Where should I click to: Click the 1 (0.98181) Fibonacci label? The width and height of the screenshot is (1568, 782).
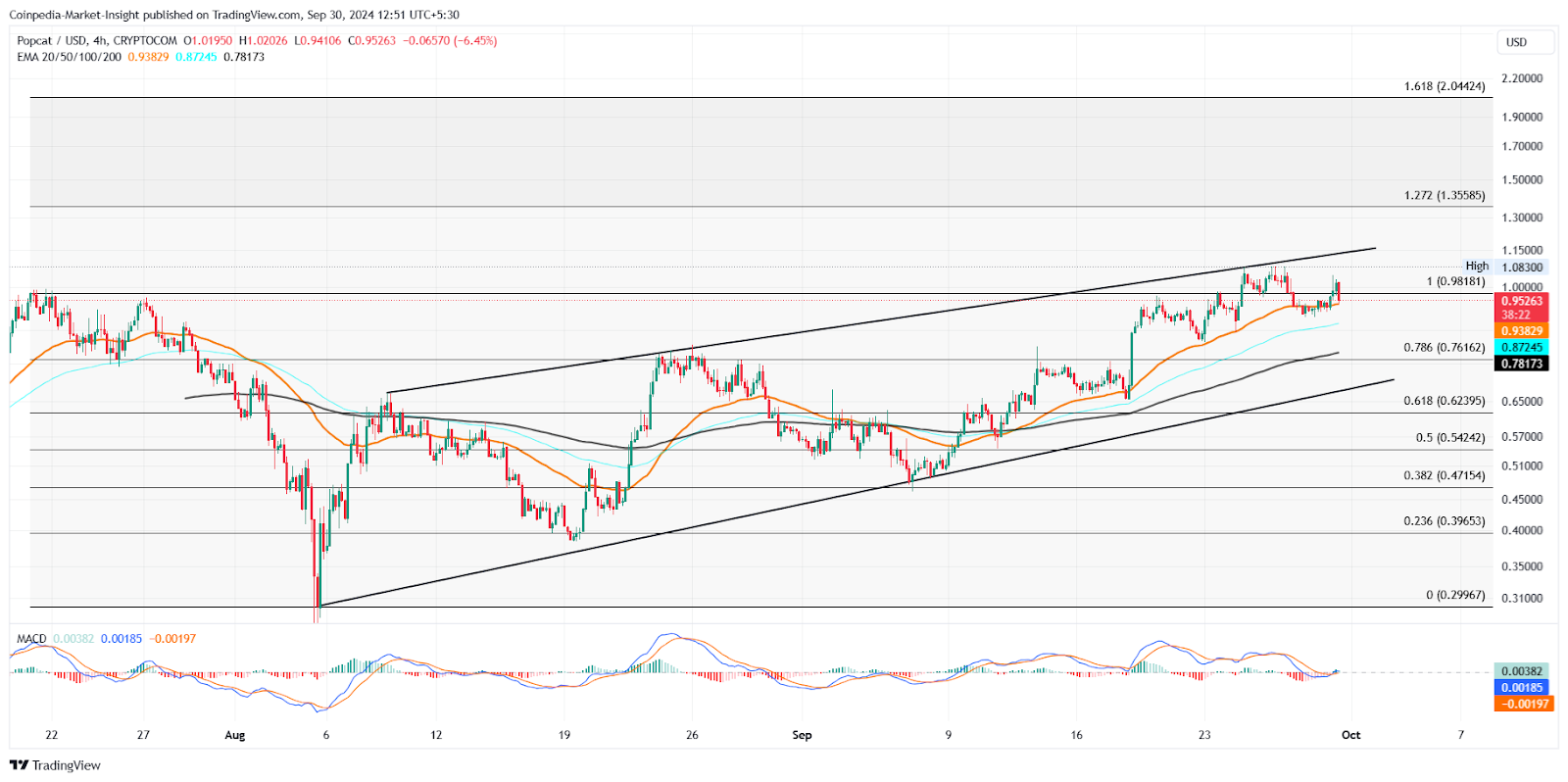1455,281
